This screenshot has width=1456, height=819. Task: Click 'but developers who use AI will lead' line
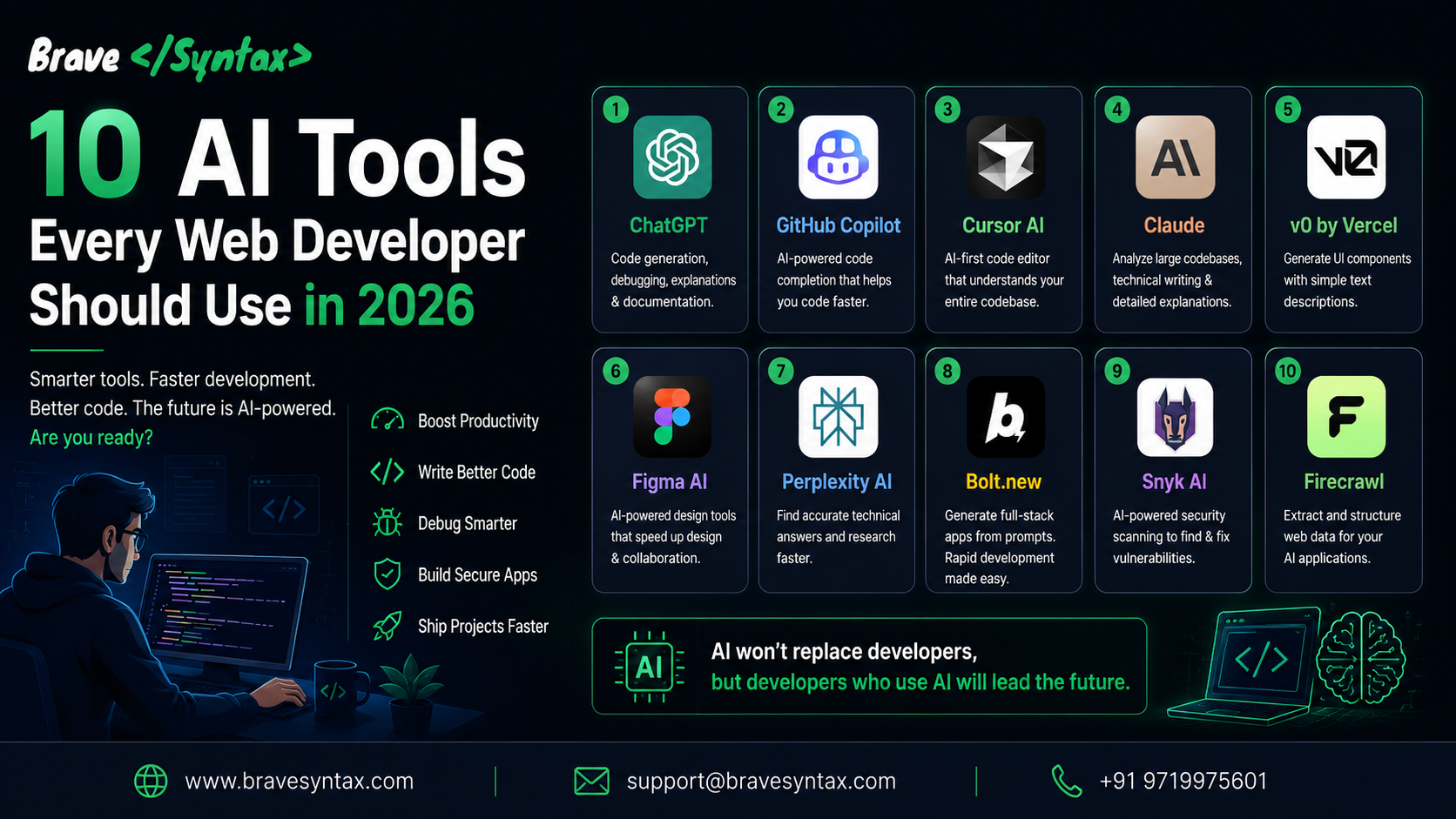pos(920,681)
